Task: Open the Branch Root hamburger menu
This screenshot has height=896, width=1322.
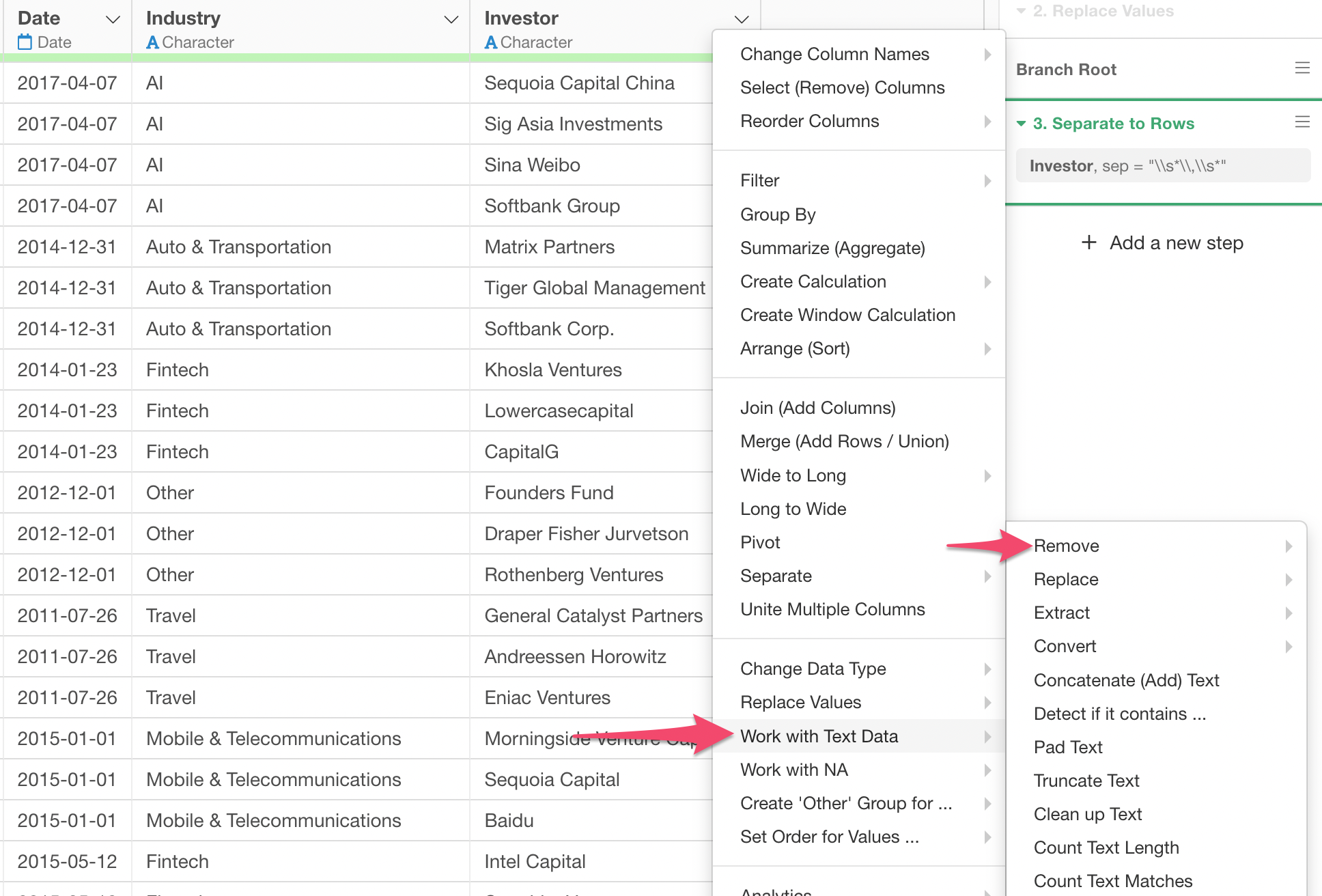Action: tap(1302, 68)
